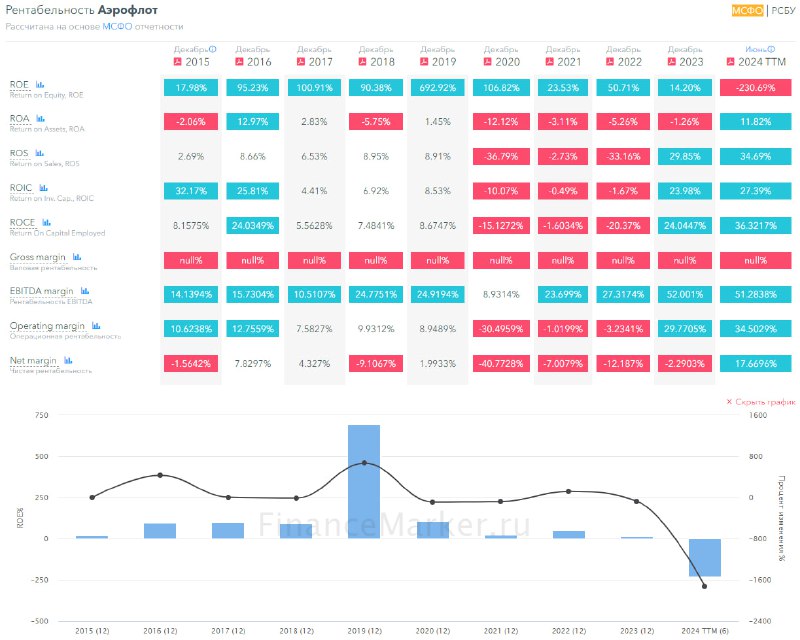
Task: Open the ROE chart icon
Action: coord(40,85)
